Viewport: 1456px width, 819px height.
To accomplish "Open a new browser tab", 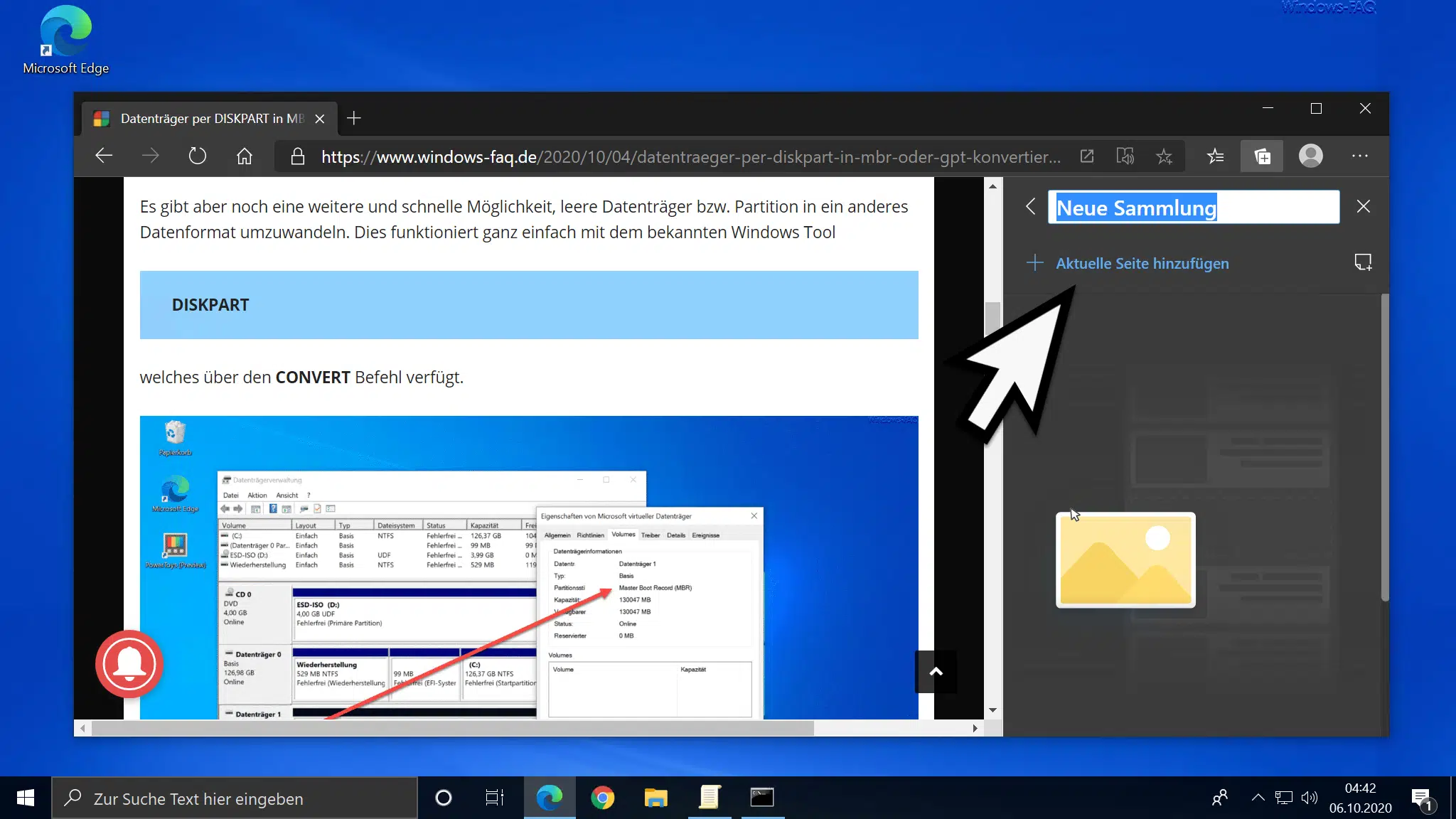I will (354, 118).
